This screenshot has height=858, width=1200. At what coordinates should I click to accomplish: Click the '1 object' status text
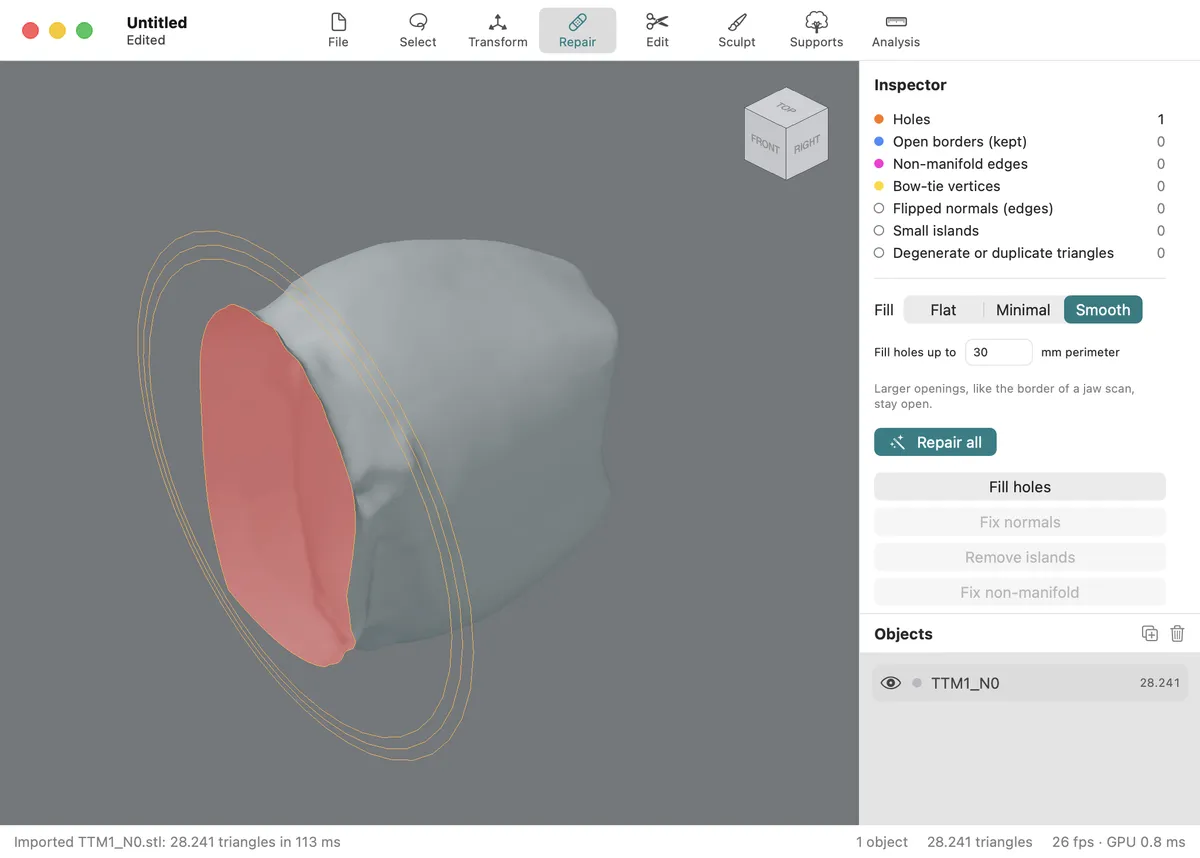click(x=882, y=842)
